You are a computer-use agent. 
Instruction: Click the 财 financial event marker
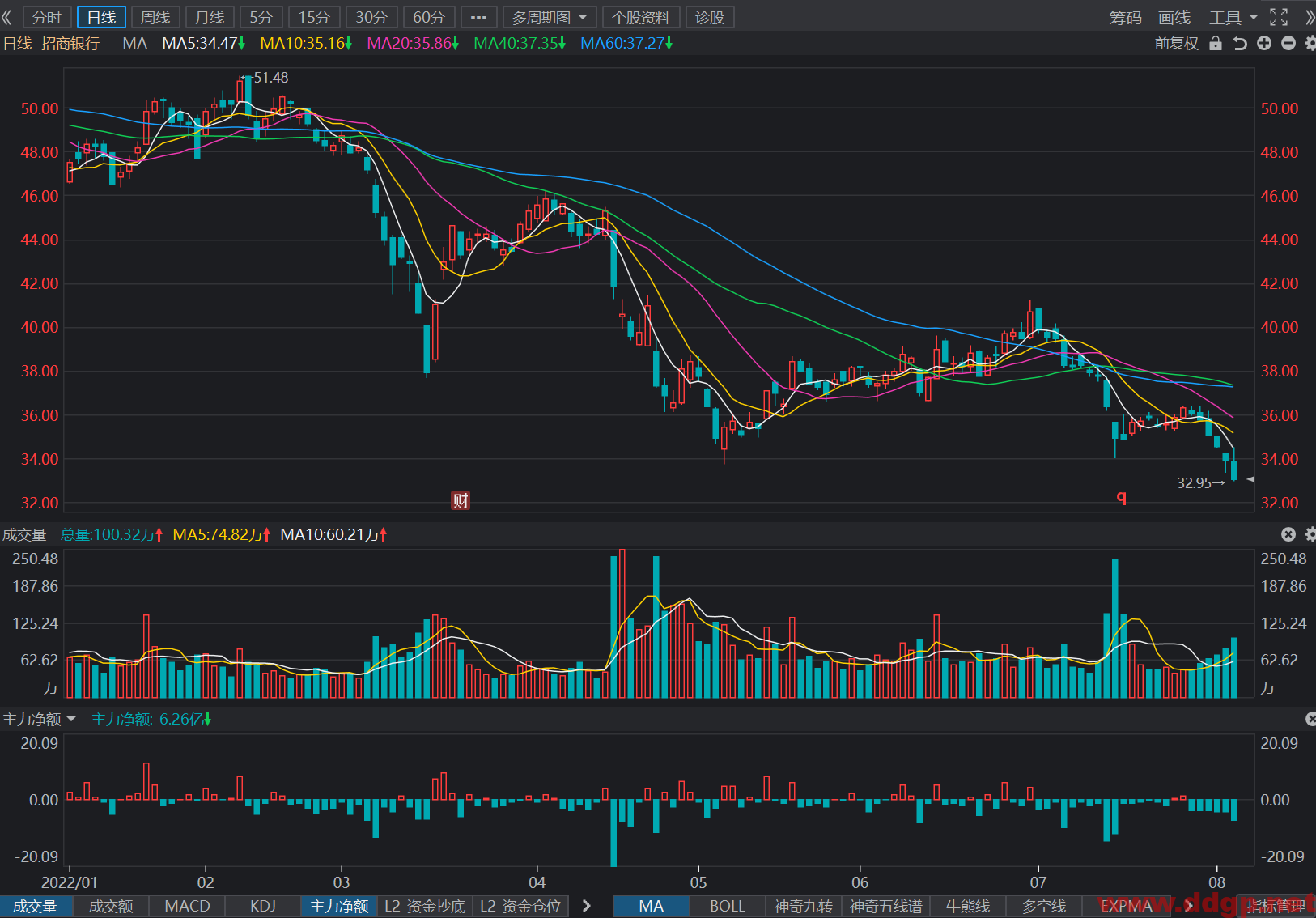click(461, 500)
